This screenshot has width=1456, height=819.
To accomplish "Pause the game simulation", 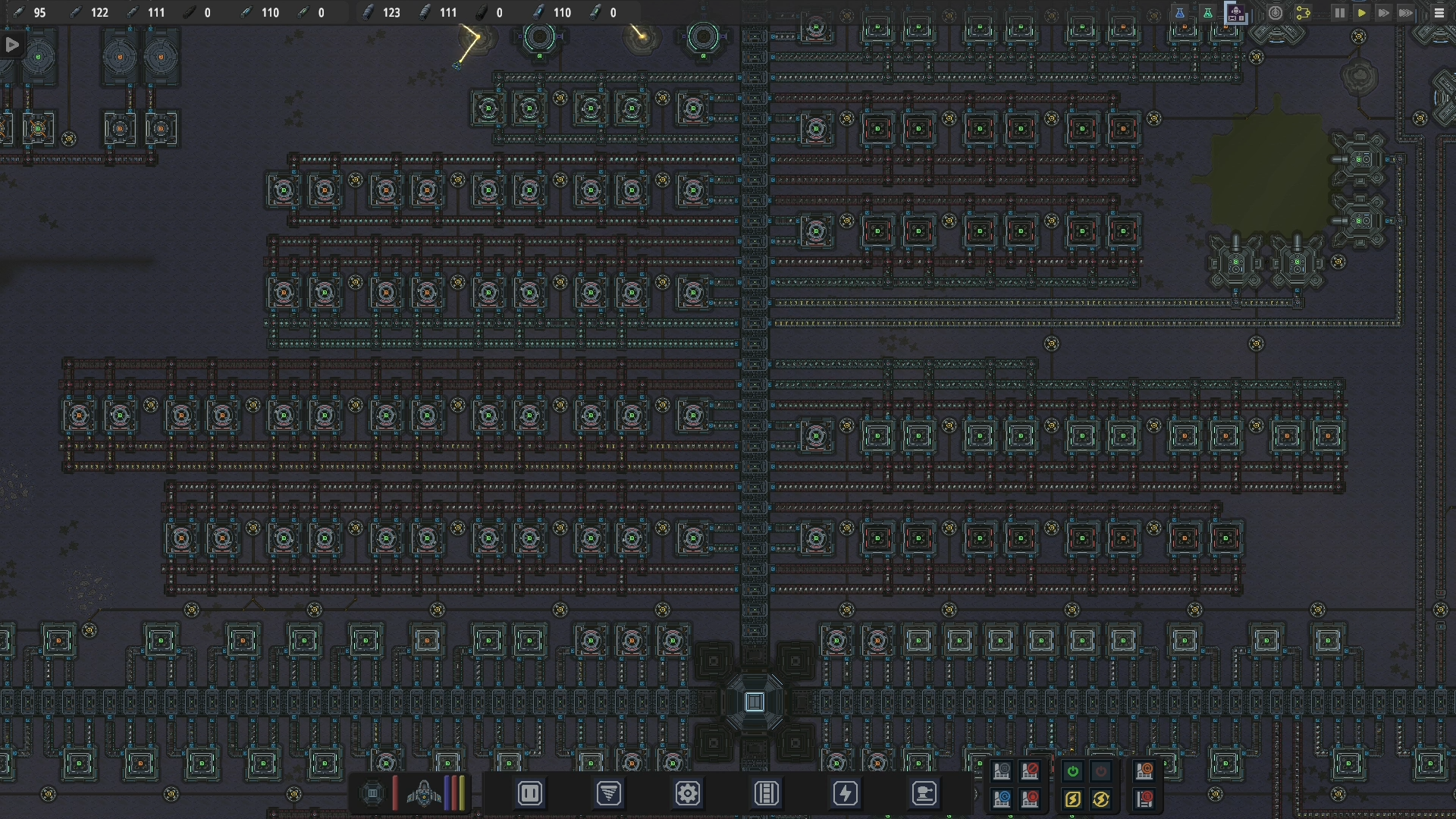I will (x=1339, y=13).
